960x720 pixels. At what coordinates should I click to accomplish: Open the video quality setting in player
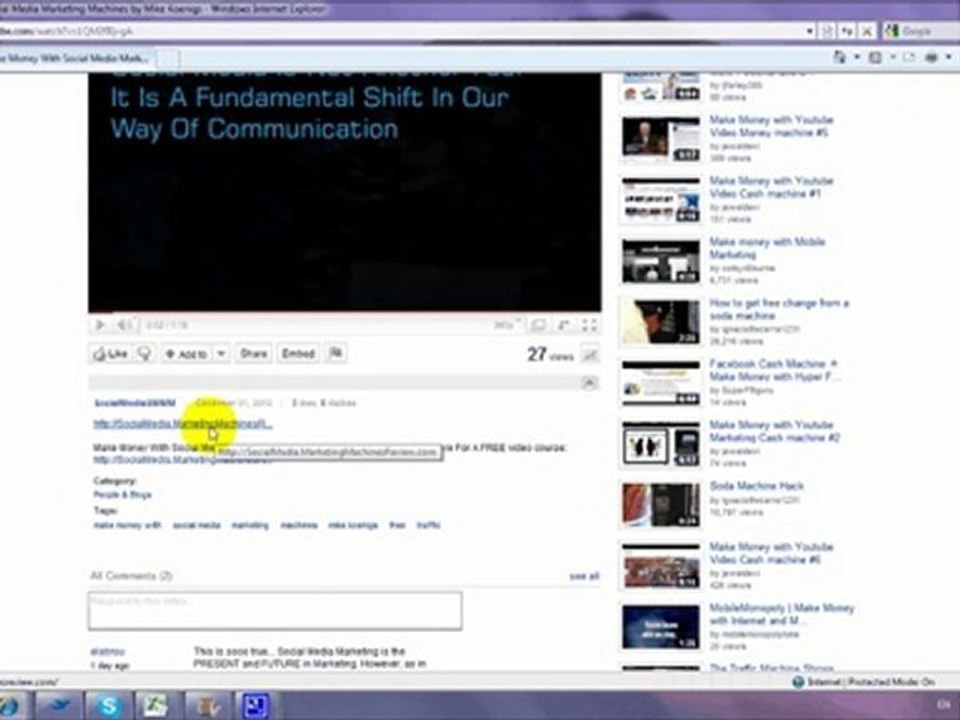coord(506,324)
